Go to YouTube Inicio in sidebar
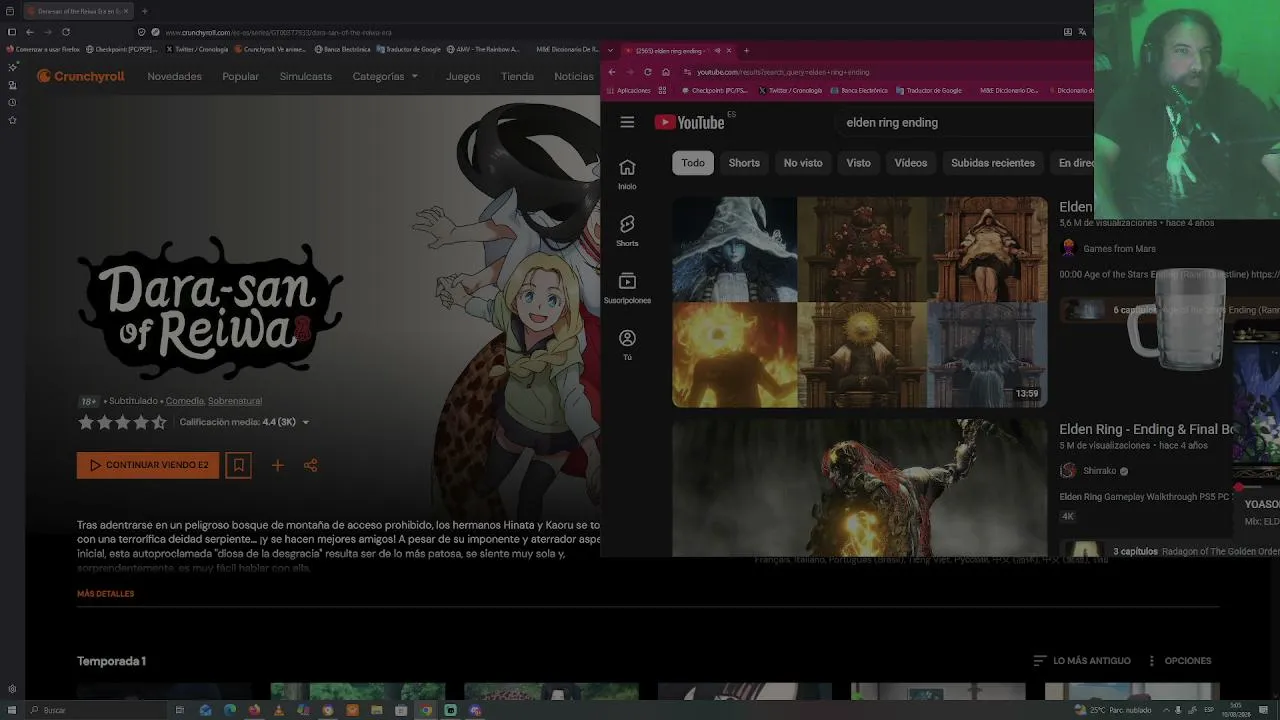The image size is (1280, 720). [627, 174]
